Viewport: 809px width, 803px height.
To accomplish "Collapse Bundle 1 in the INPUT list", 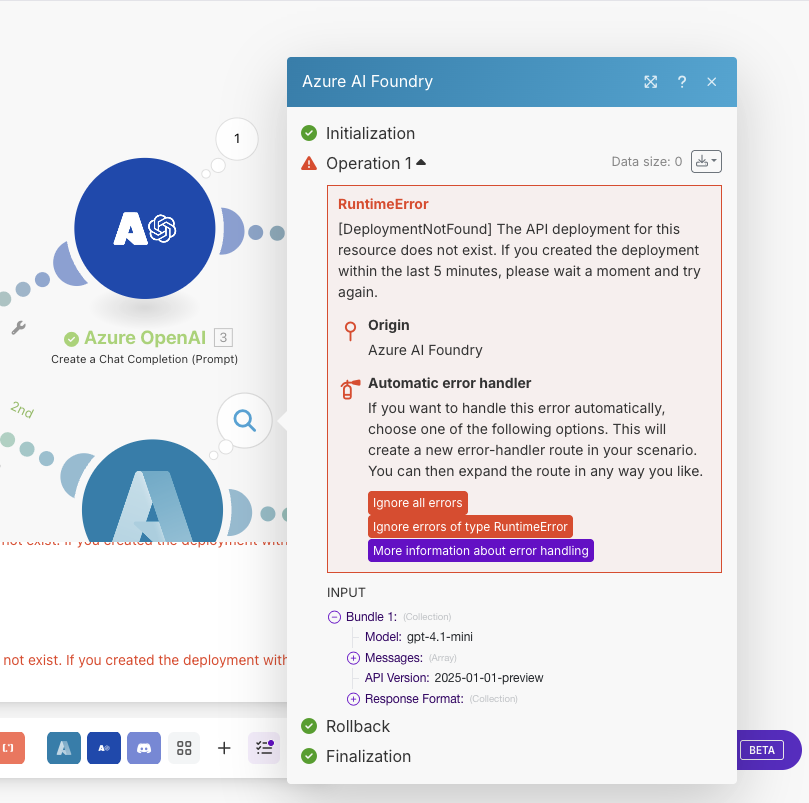I will tap(334, 617).
